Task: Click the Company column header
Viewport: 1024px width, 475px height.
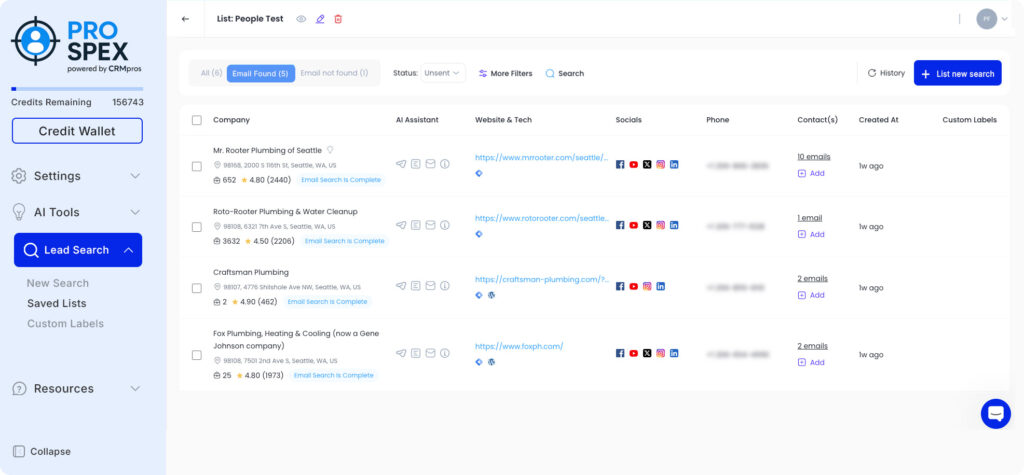Action: 231,120
